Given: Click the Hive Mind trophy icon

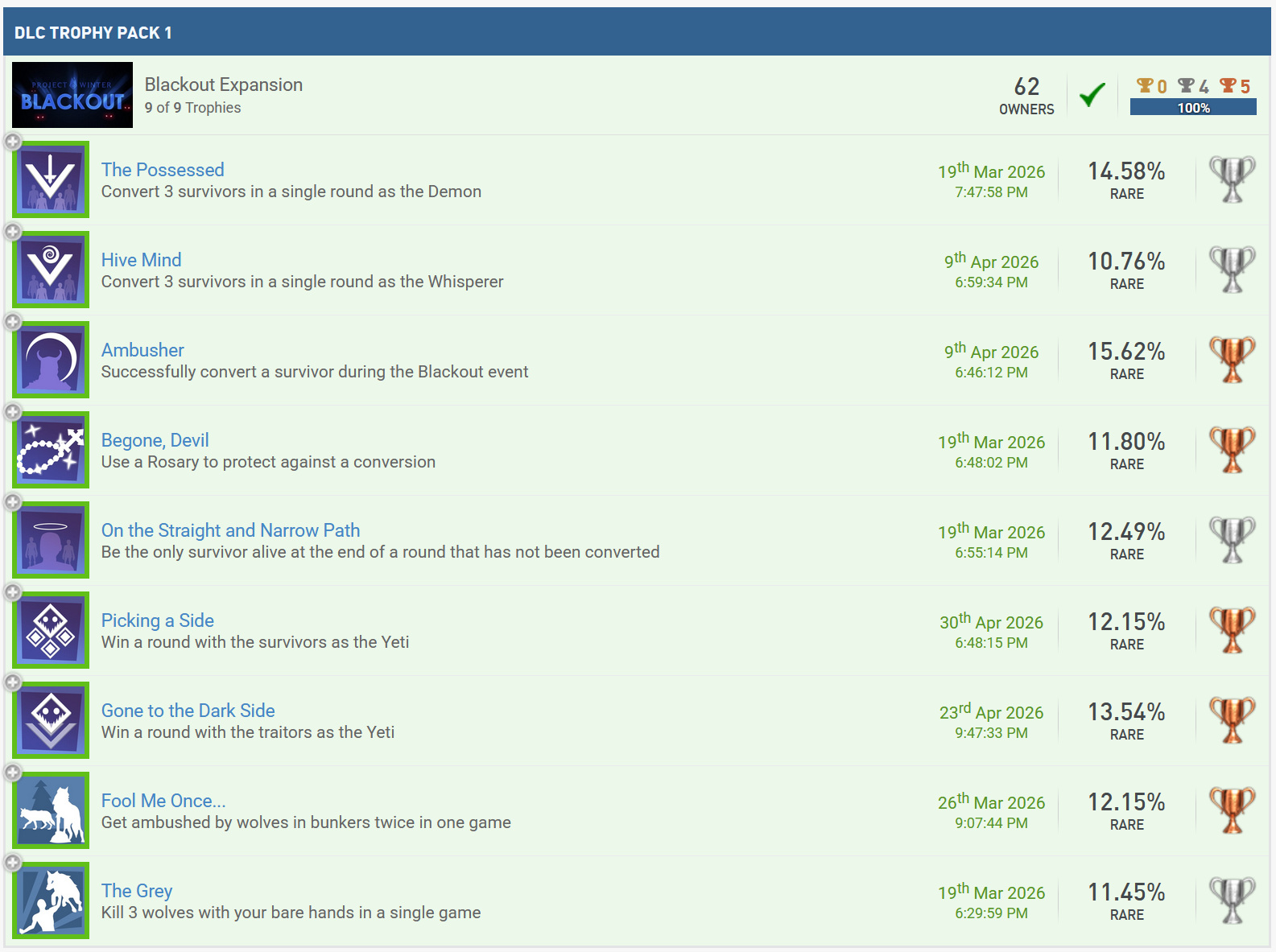Looking at the screenshot, I should point(51,270).
